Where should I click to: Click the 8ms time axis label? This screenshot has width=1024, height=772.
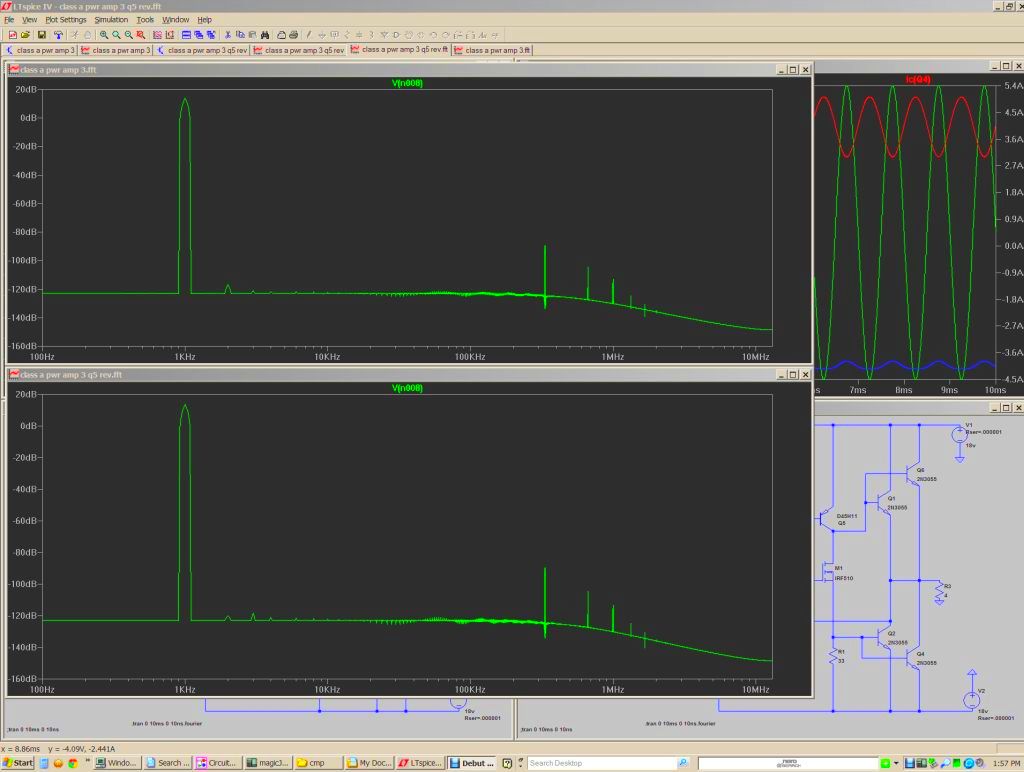point(904,390)
